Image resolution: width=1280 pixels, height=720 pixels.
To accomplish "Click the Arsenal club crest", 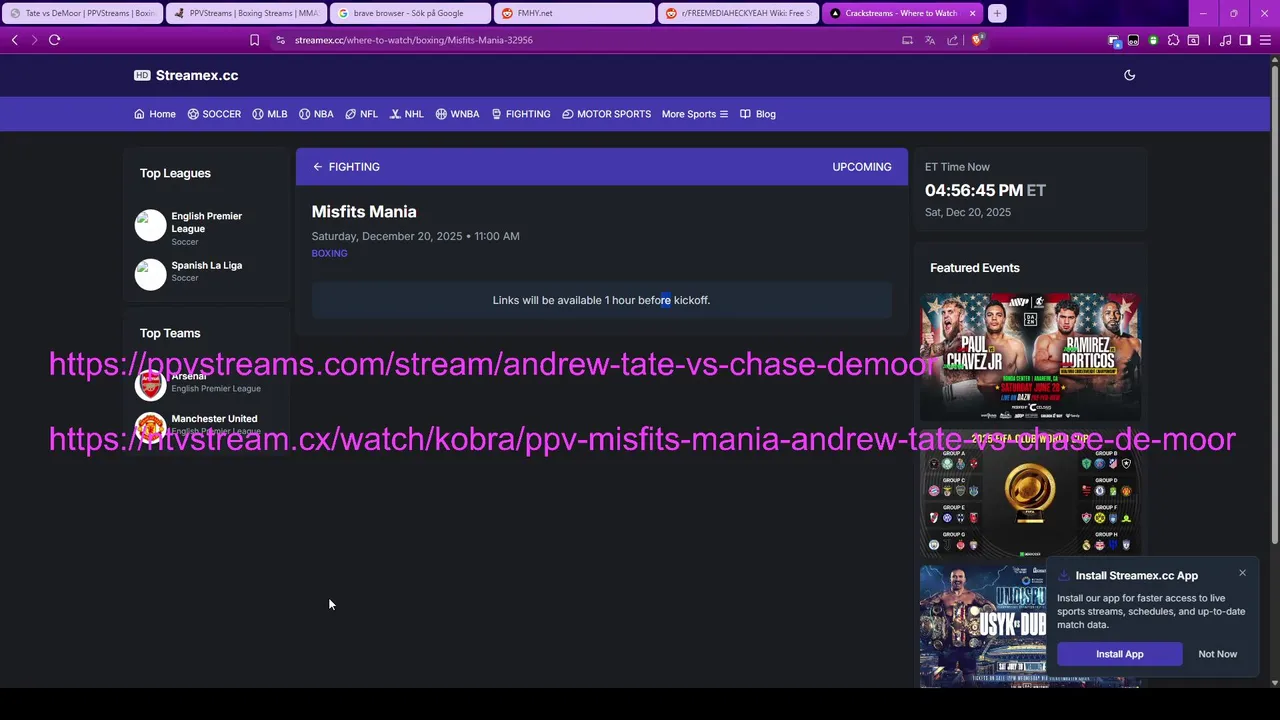I will [x=151, y=384].
